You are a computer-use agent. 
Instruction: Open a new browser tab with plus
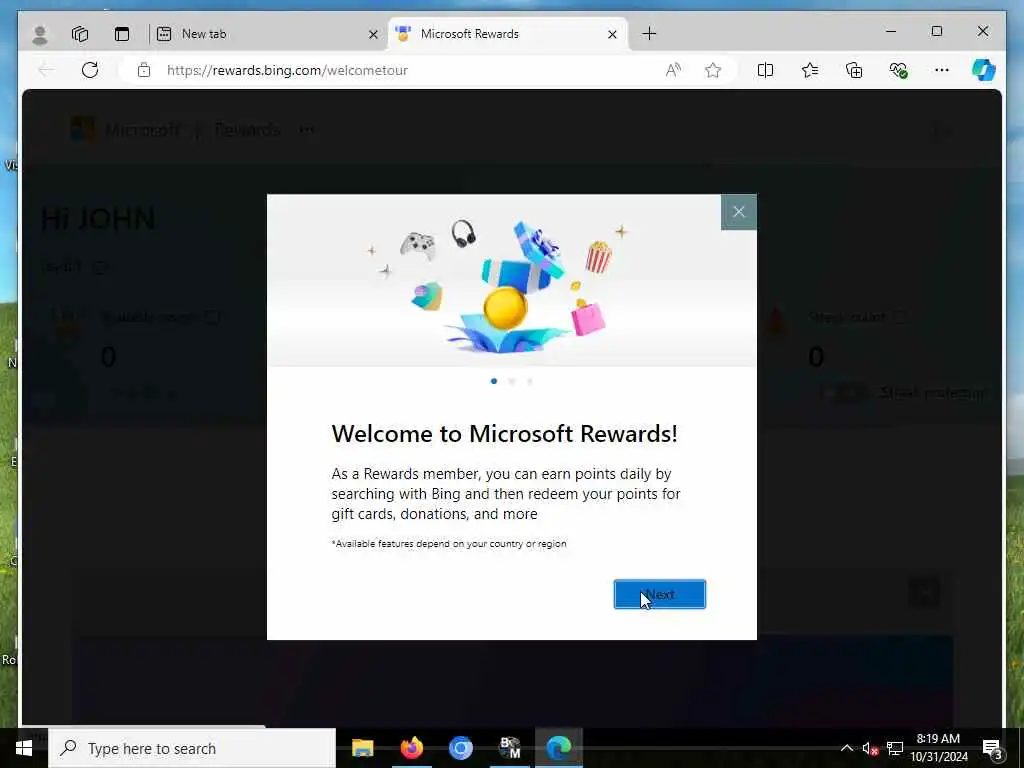pyautogui.click(x=648, y=34)
